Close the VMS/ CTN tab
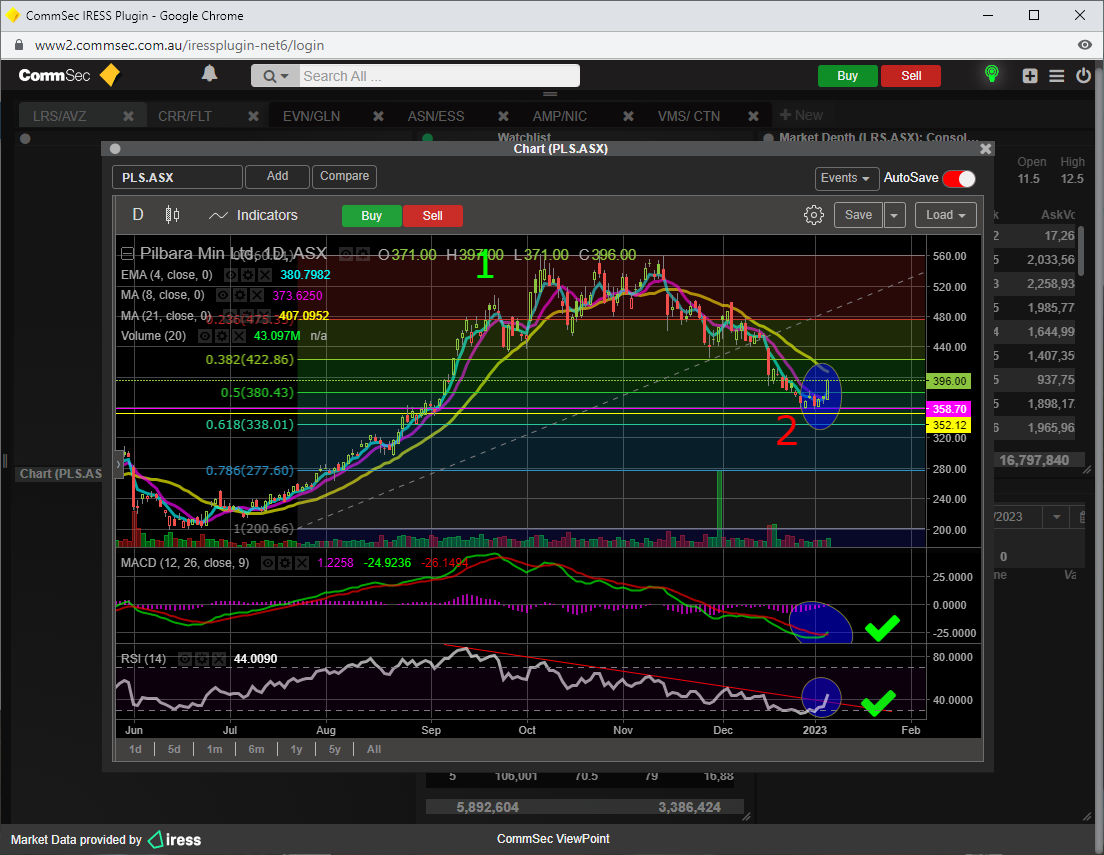The height and width of the screenshot is (855, 1104). 753,116
